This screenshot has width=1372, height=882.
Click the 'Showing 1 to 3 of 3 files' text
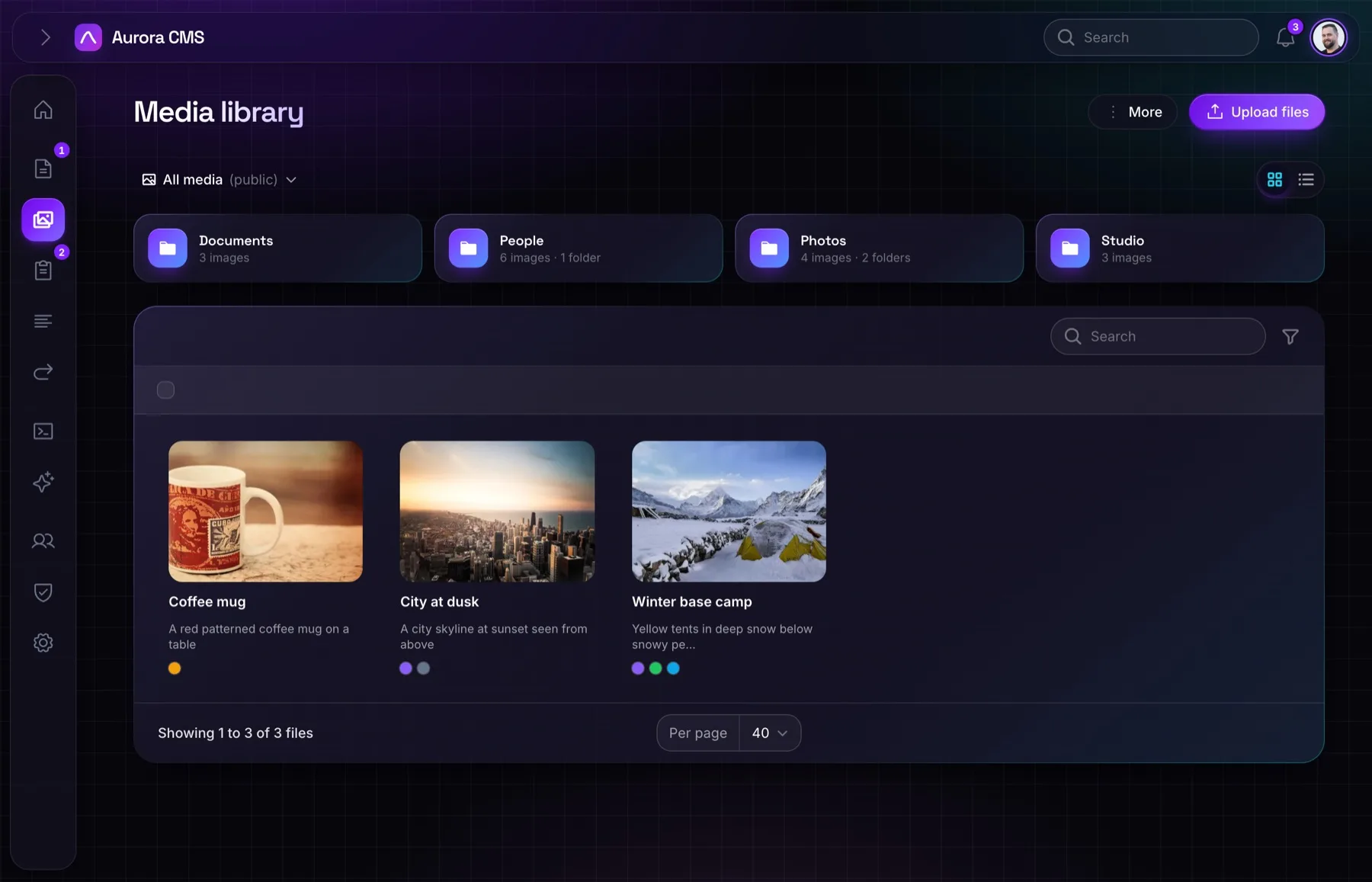236,733
